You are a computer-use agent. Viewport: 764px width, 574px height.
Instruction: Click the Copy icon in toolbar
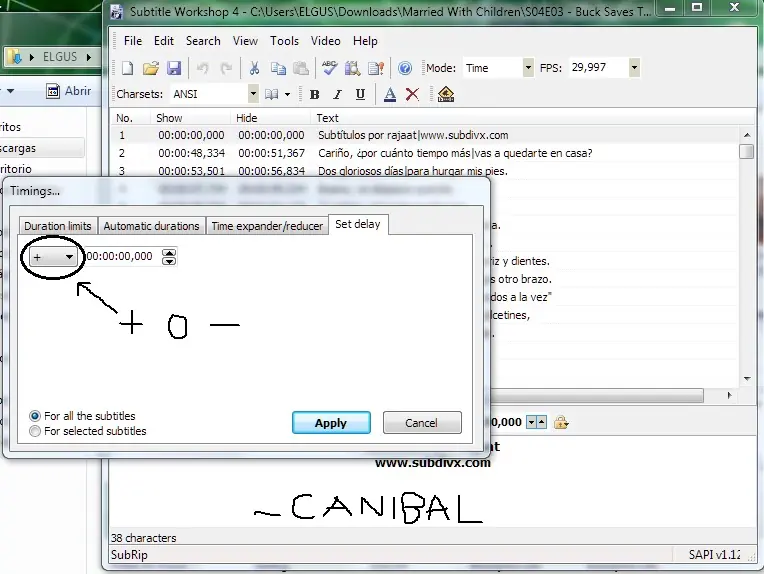278,68
